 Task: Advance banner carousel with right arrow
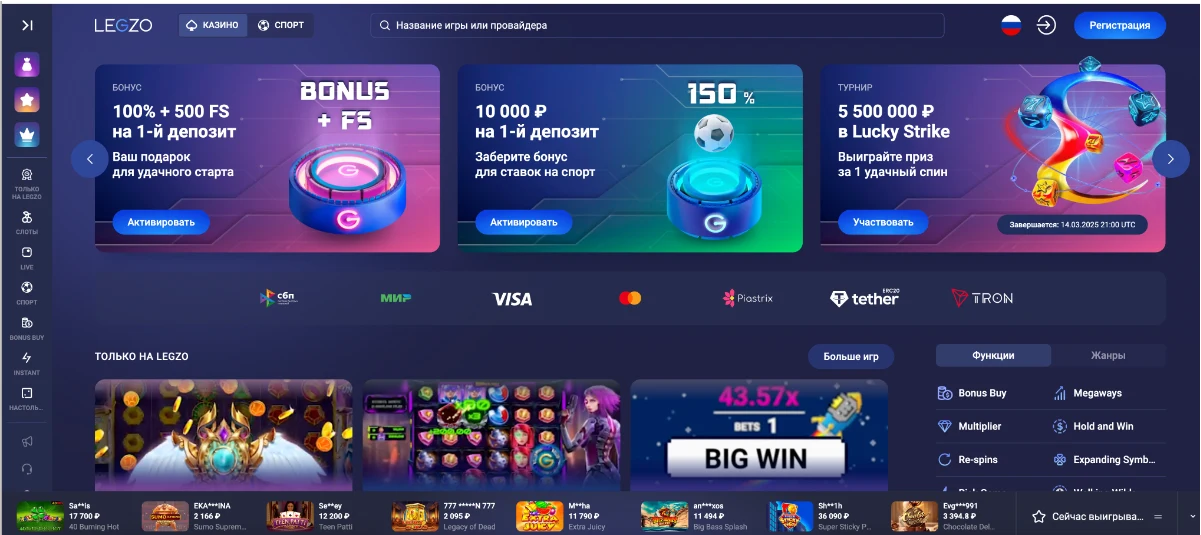pos(1171,158)
